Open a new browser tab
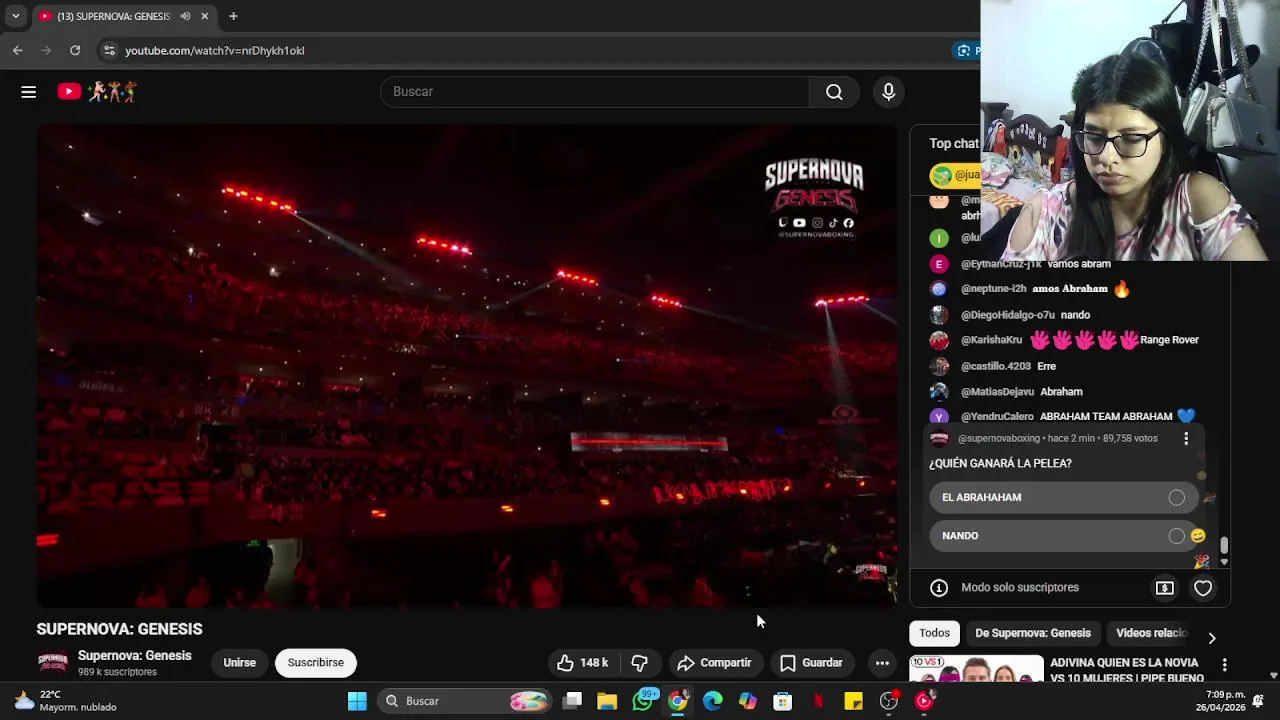 point(233,16)
